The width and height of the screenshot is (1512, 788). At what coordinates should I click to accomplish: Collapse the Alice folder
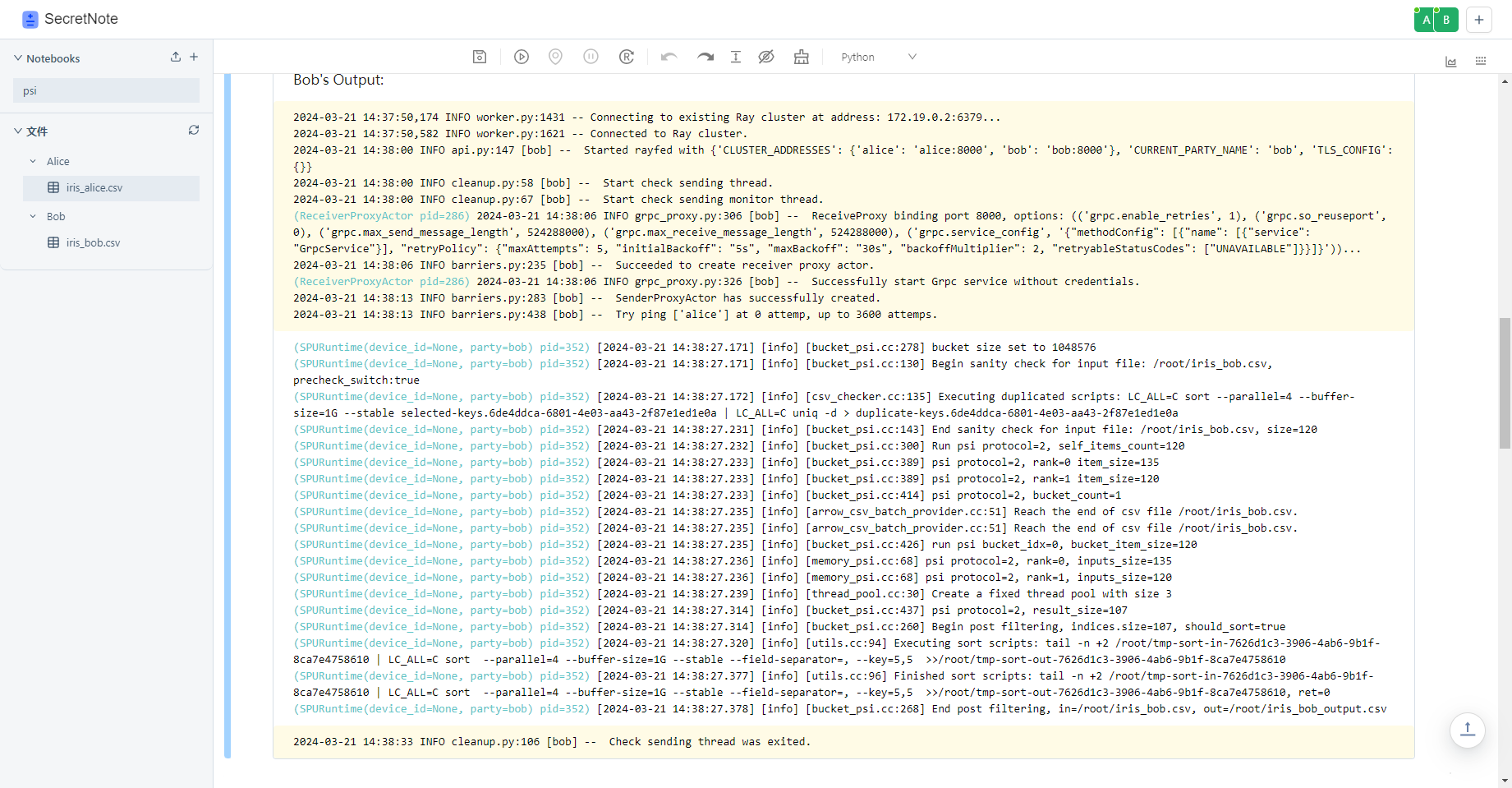(x=33, y=161)
